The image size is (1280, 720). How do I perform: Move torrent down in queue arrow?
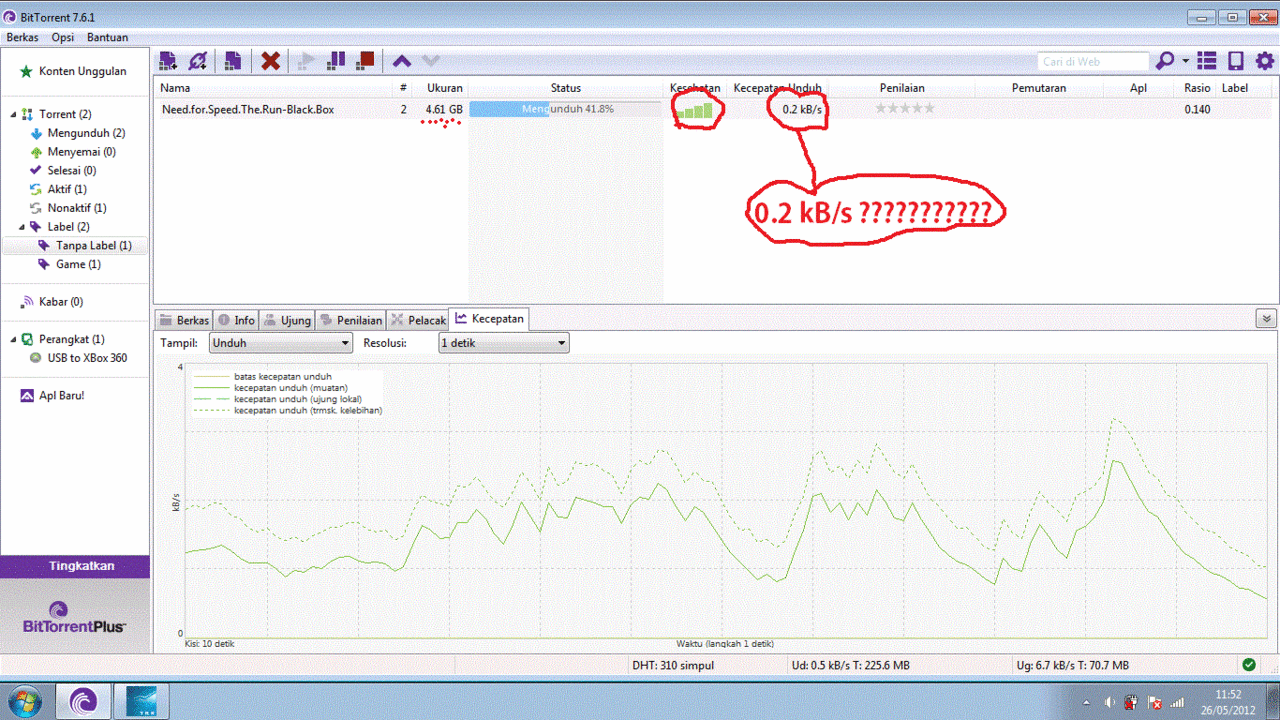click(x=430, y=61)
